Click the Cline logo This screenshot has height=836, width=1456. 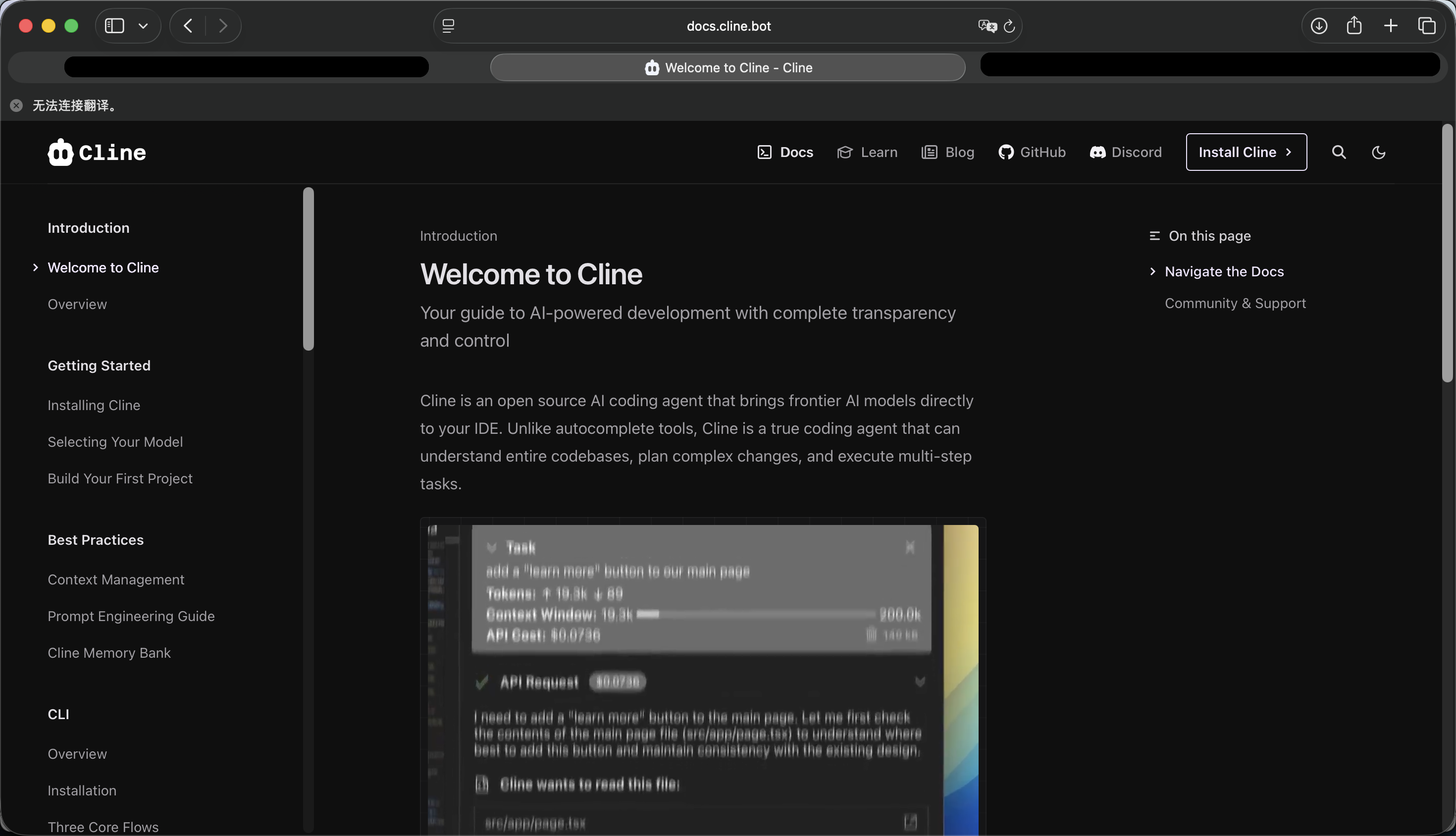(x=97, y=152)
